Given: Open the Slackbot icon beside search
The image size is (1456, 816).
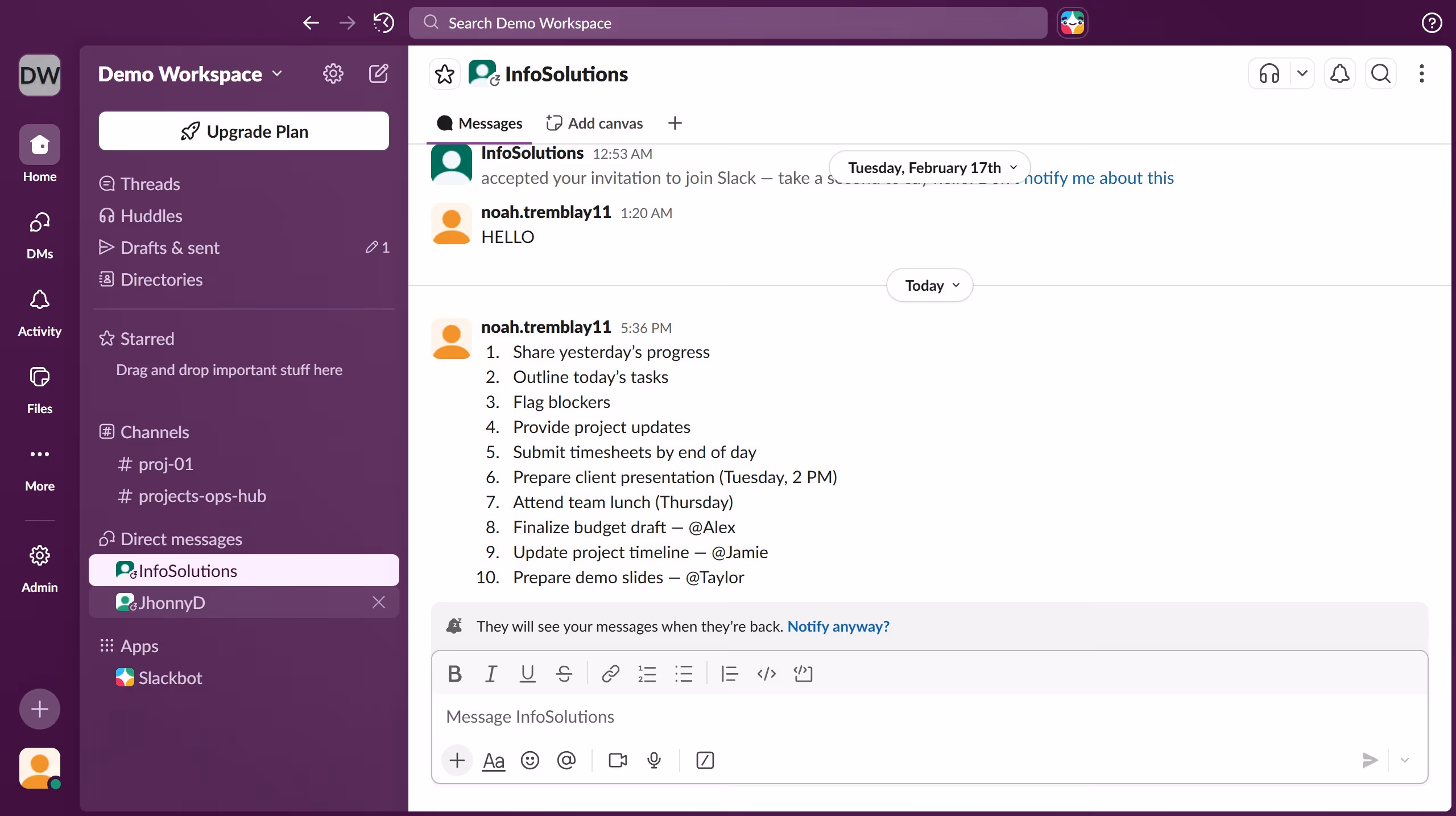Looking at the screenshot, I should 1073,23.
